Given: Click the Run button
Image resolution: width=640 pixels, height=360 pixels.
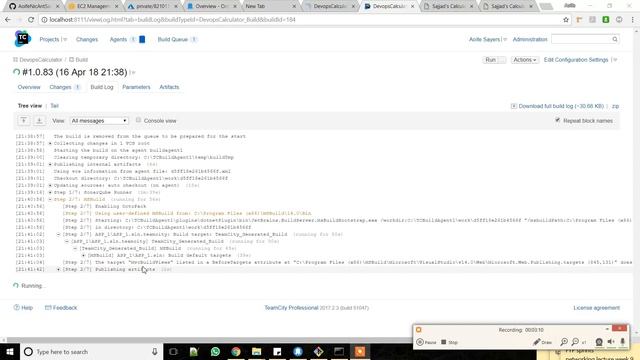Looking at the screenshot, I should (490, 60).
